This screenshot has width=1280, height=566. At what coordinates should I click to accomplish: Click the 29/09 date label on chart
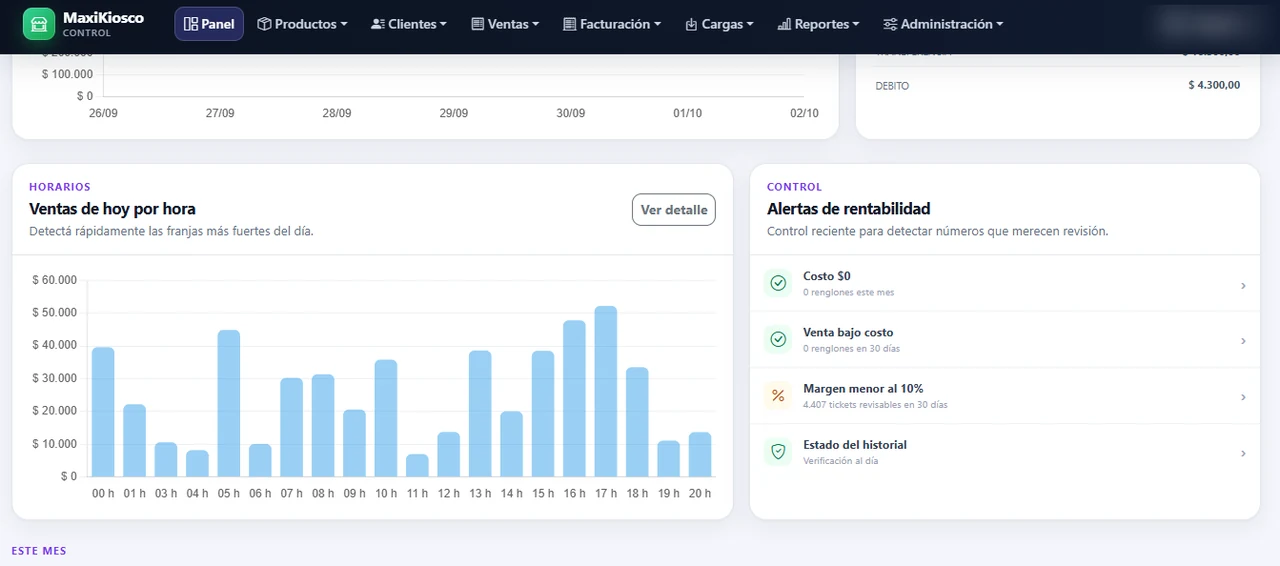pos(454,113)
